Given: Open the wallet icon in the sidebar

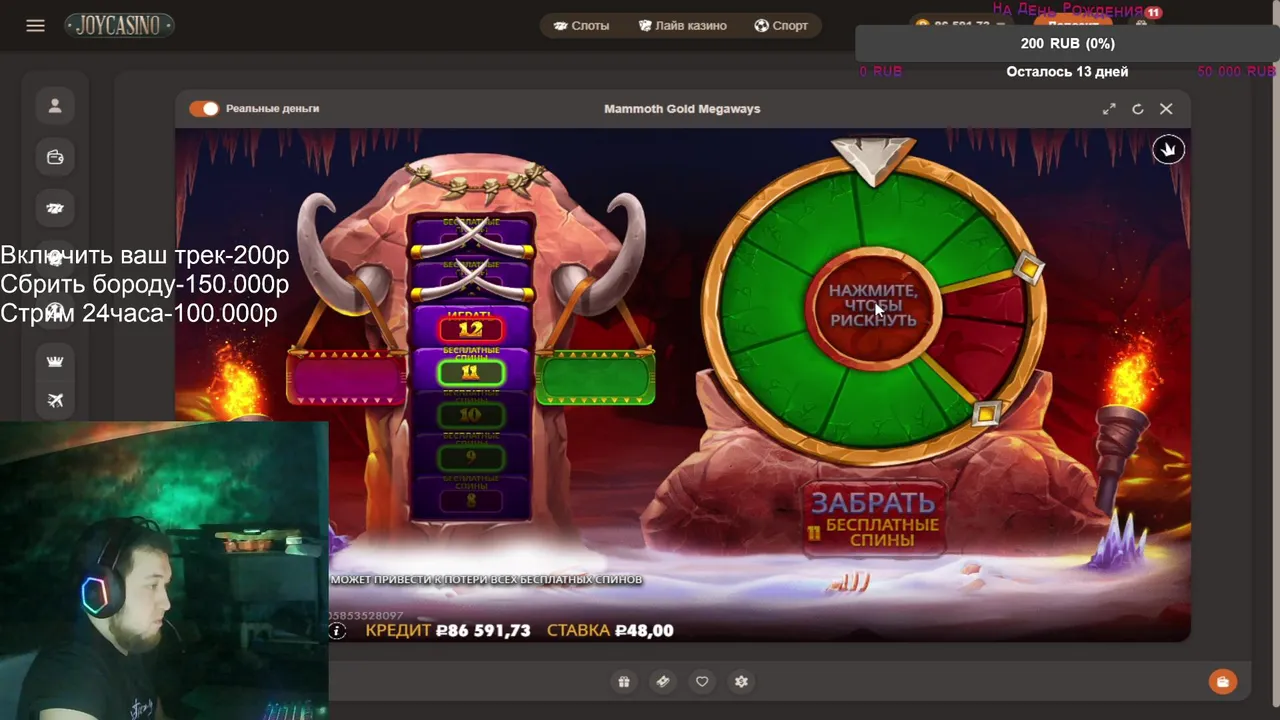Looking at the screenshot, I should 55,157.
